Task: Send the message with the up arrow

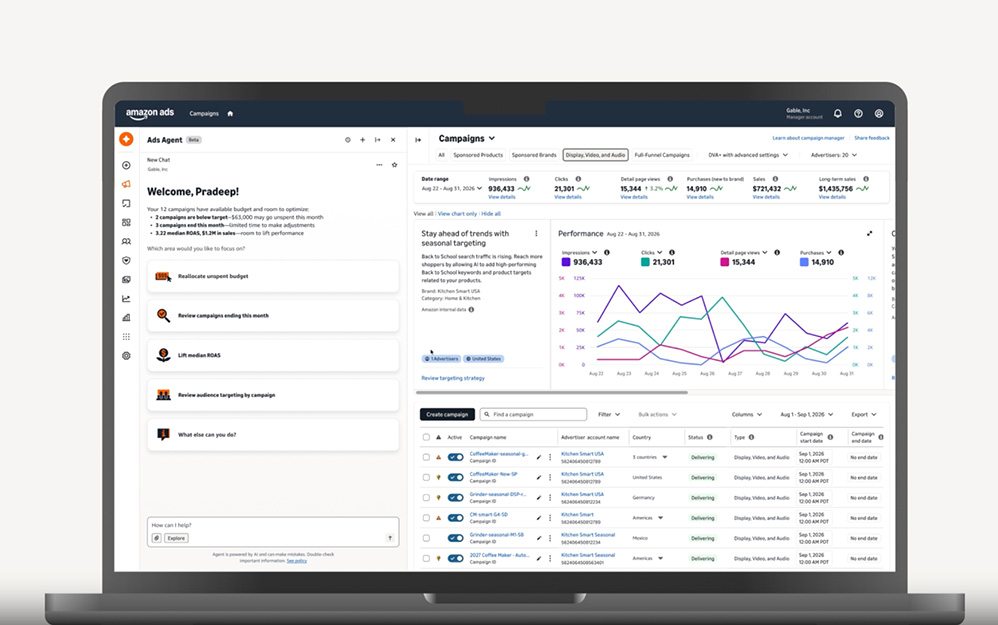Action: pos(390,538)
